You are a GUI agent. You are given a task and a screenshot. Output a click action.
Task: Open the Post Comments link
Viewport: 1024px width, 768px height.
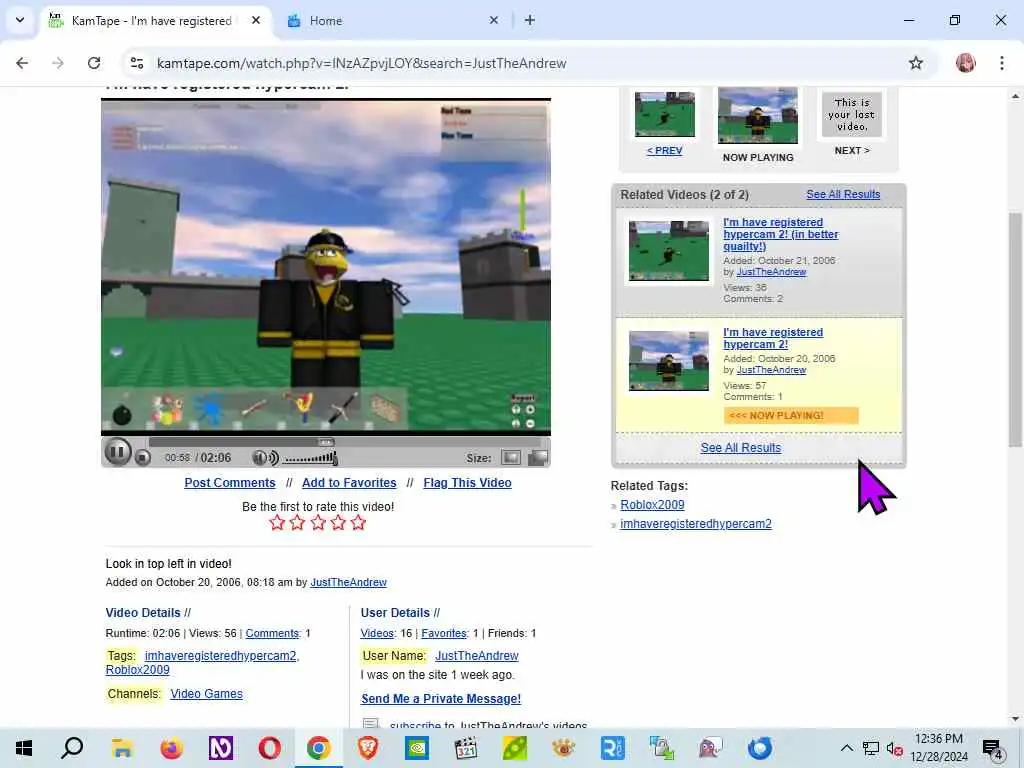[x=230, y=483]
